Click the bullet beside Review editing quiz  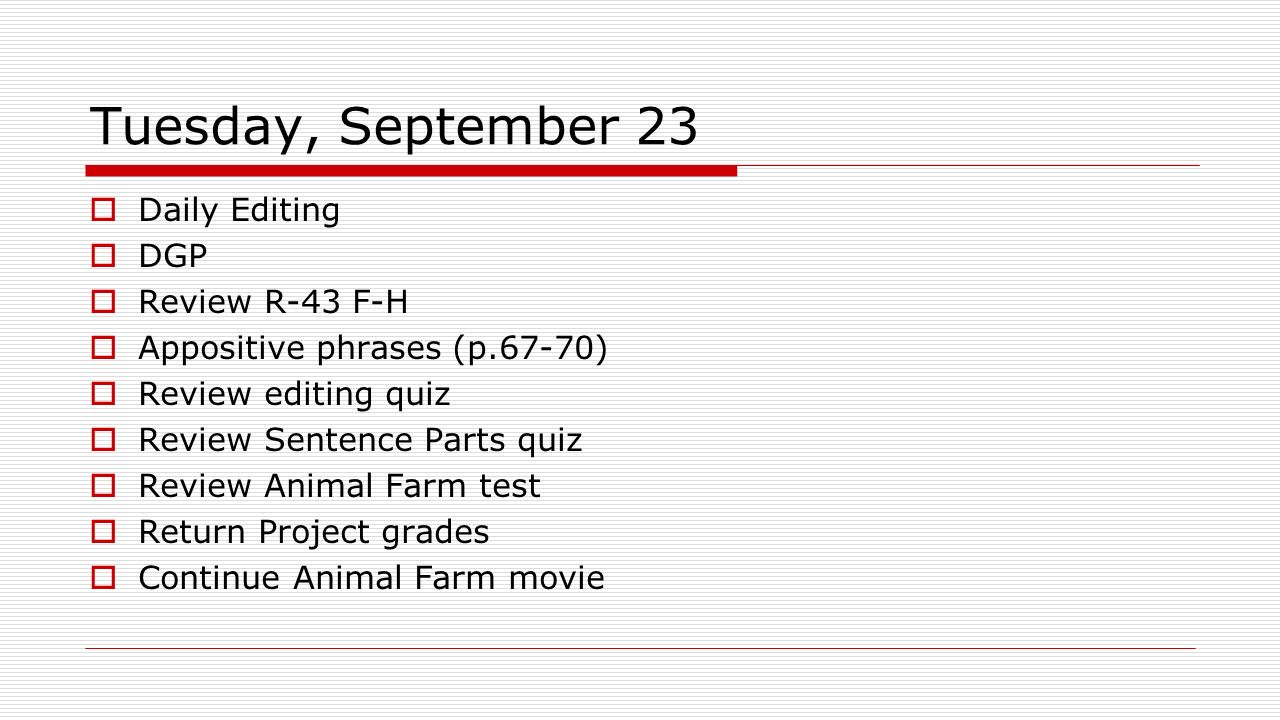[102, 394]
